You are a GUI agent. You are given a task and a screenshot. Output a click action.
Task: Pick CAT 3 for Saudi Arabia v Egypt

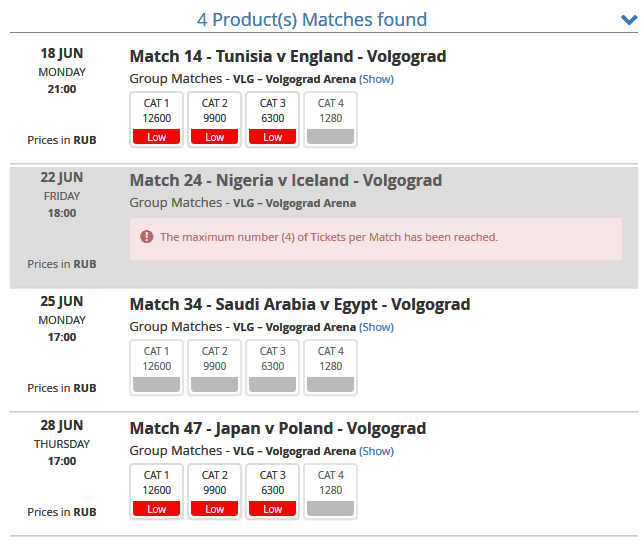pyautogui.click(x=272, y=368)
